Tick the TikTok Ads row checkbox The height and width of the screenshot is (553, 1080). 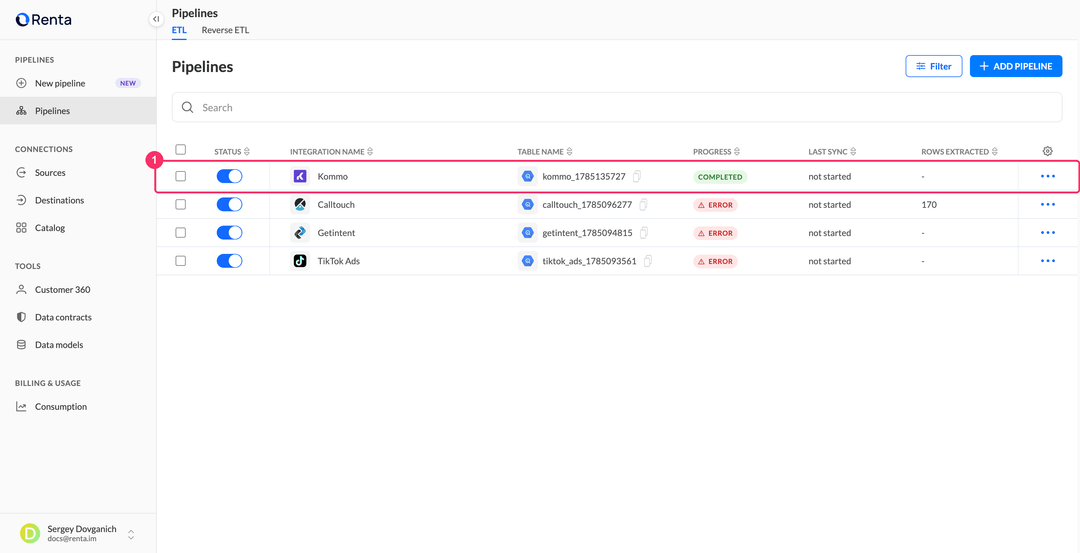click(180, 261)
